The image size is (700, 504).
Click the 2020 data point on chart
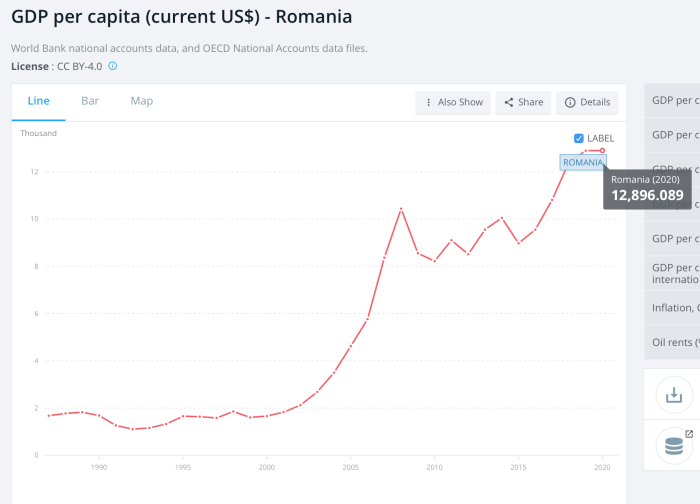click(602, 151)
